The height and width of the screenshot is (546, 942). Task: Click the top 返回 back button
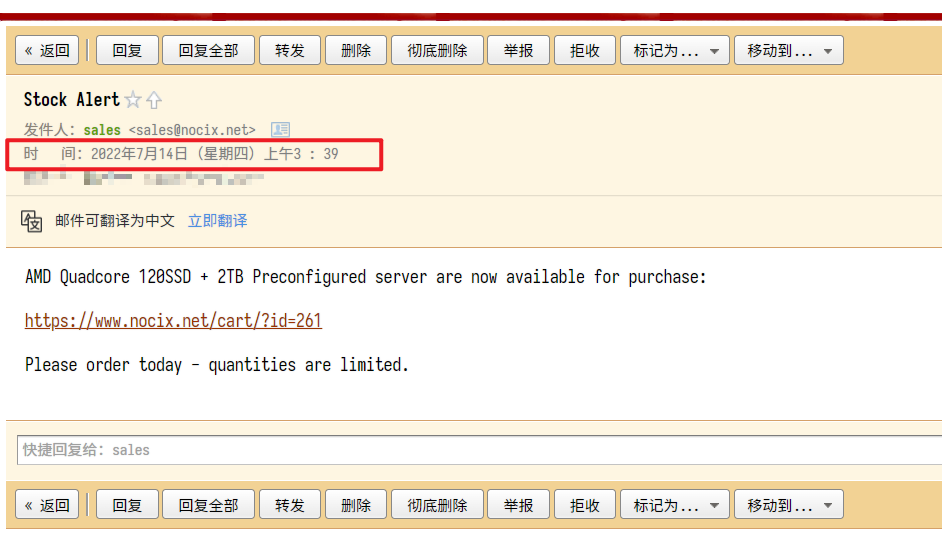click(47, 50)
